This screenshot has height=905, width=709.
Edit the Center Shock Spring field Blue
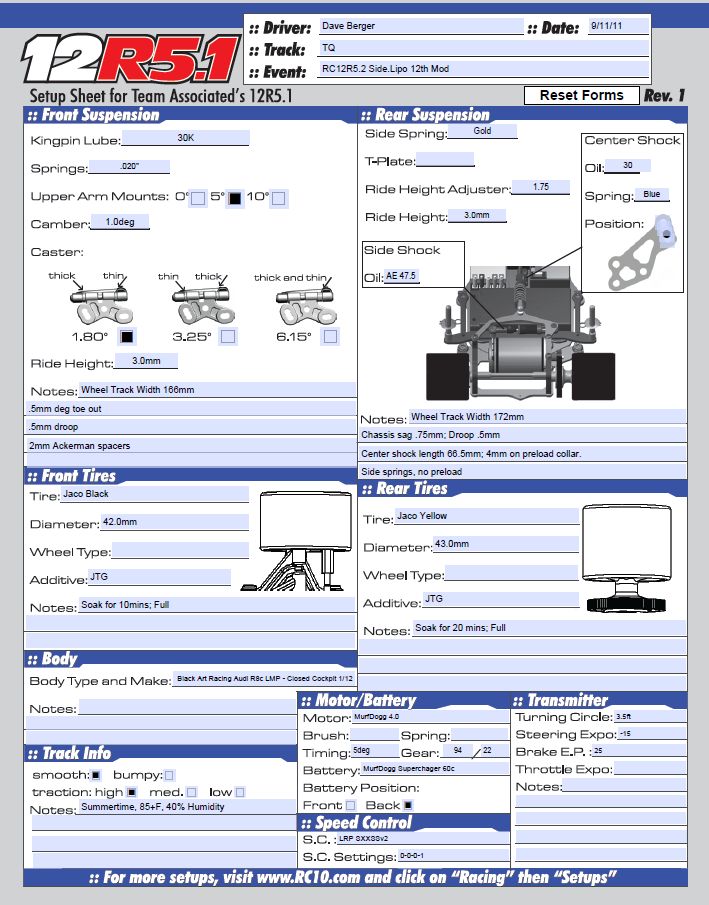[652, 195]
